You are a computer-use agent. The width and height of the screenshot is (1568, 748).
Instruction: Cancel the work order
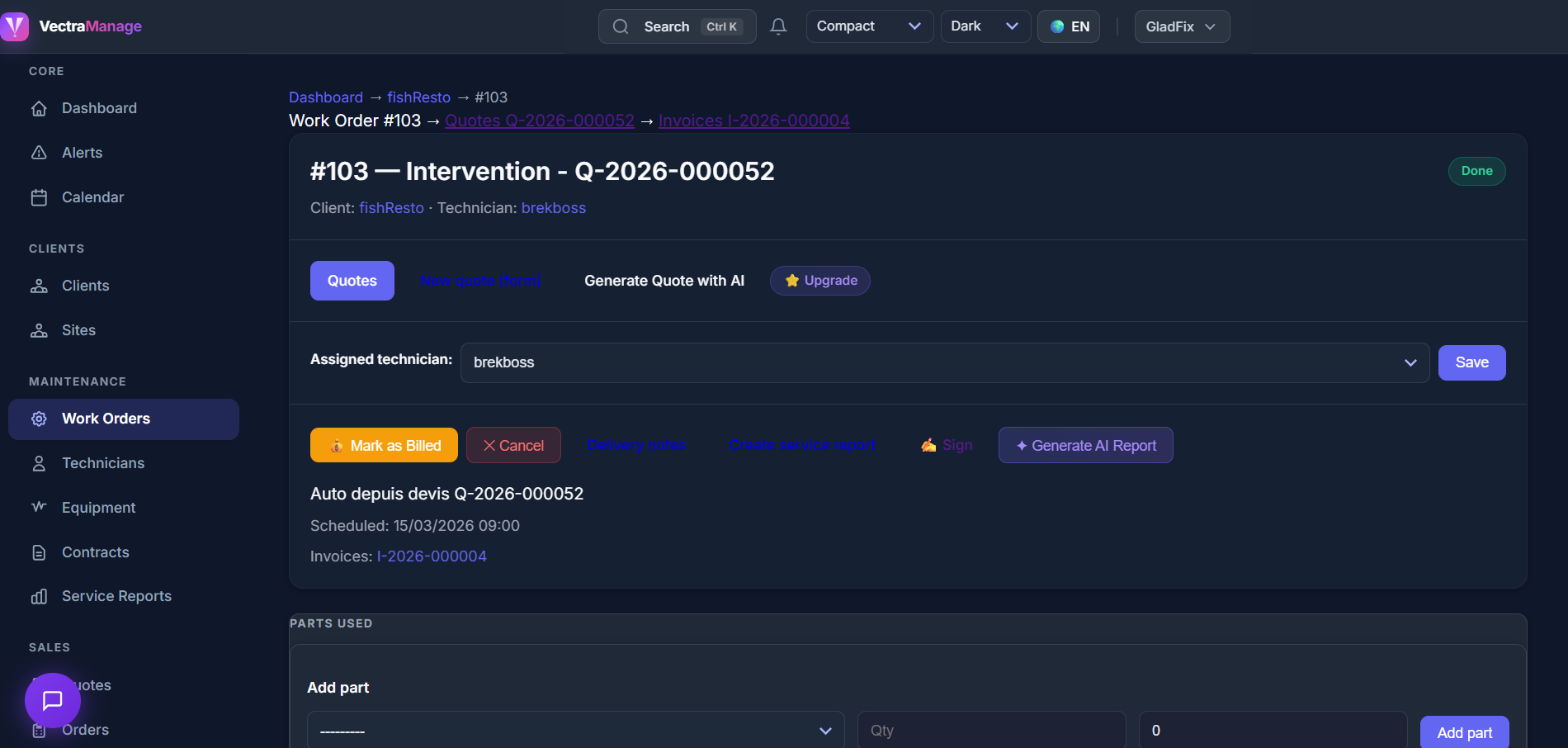[x=513, y=445]
